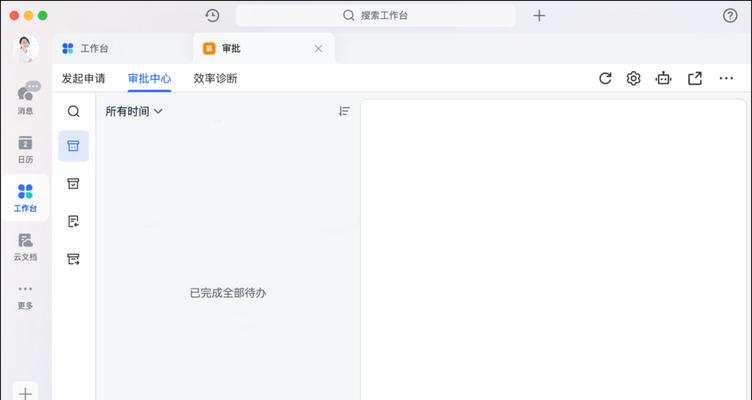Go to 发起申请 tab
The image size is (752, 400).
[83, 78]
